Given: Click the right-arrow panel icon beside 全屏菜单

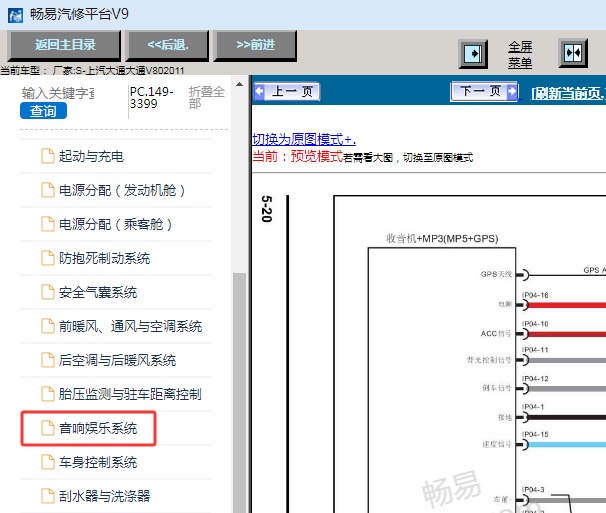Looking at the screenshot, I should pyautogui.click(x=473, y=53).
